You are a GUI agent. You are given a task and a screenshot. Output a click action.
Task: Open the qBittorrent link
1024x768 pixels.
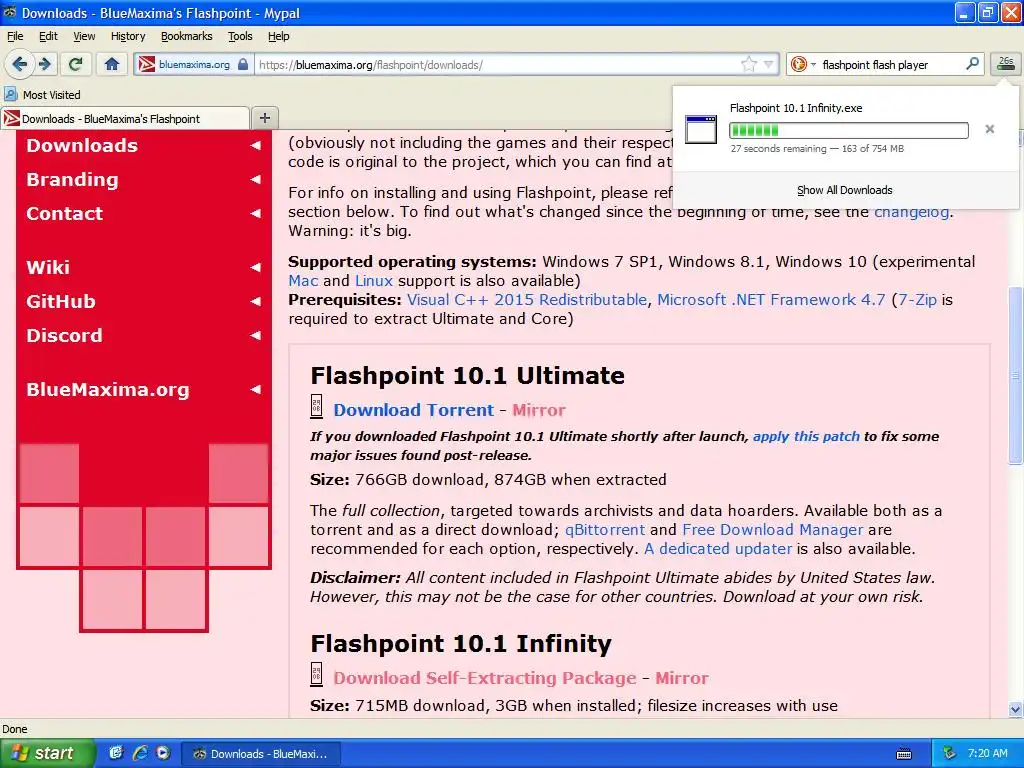605,530
